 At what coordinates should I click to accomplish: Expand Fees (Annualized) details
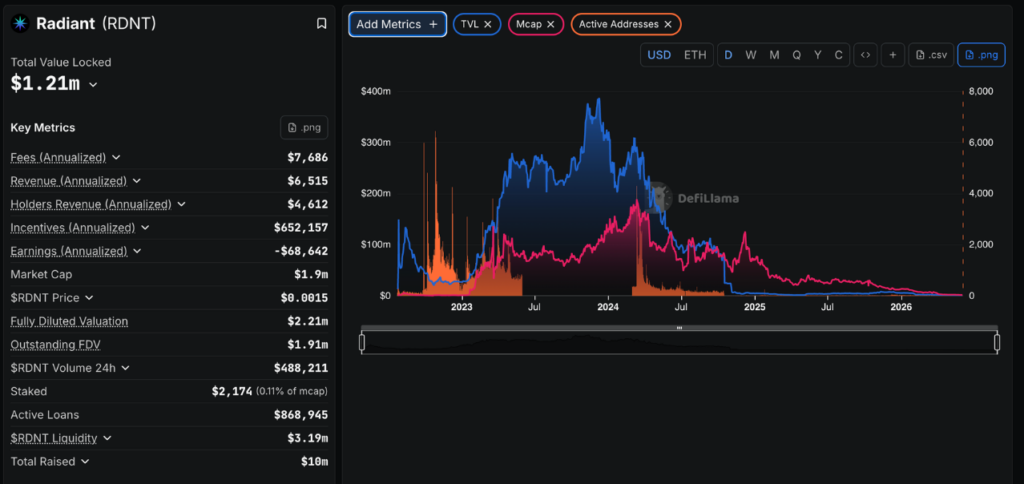[116, 157]
